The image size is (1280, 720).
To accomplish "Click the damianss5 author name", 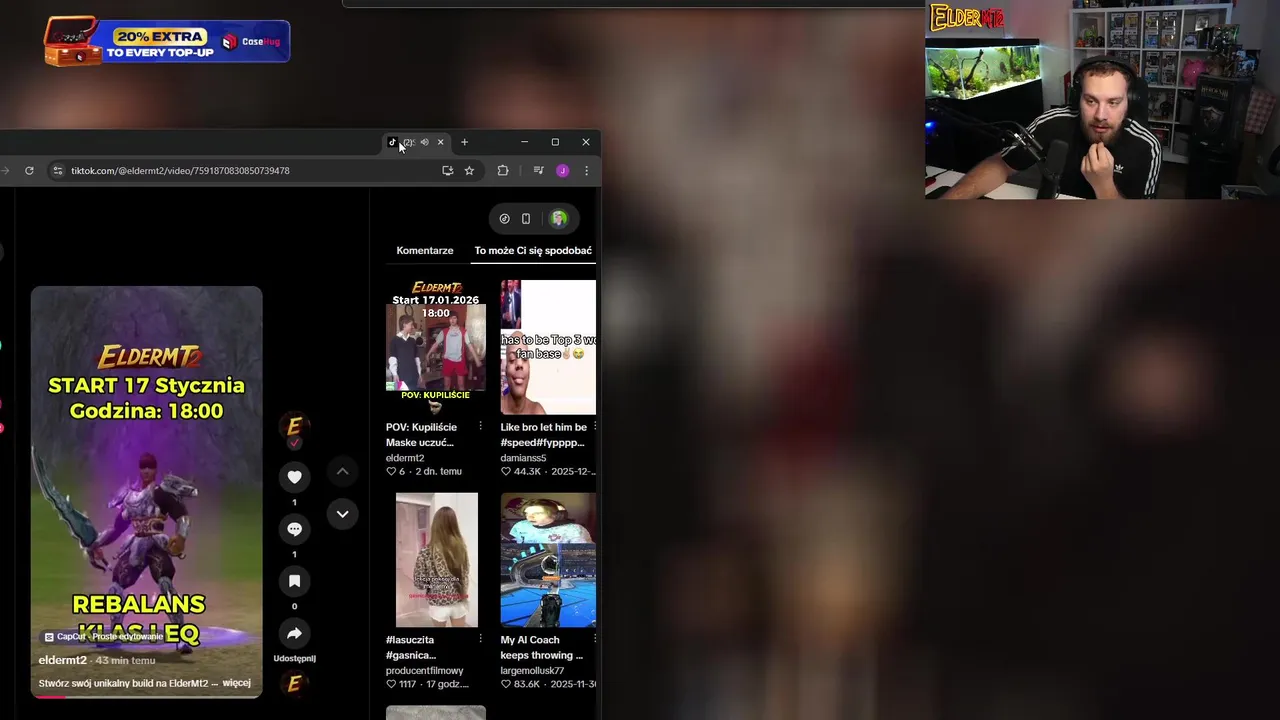I will point(524,458).
